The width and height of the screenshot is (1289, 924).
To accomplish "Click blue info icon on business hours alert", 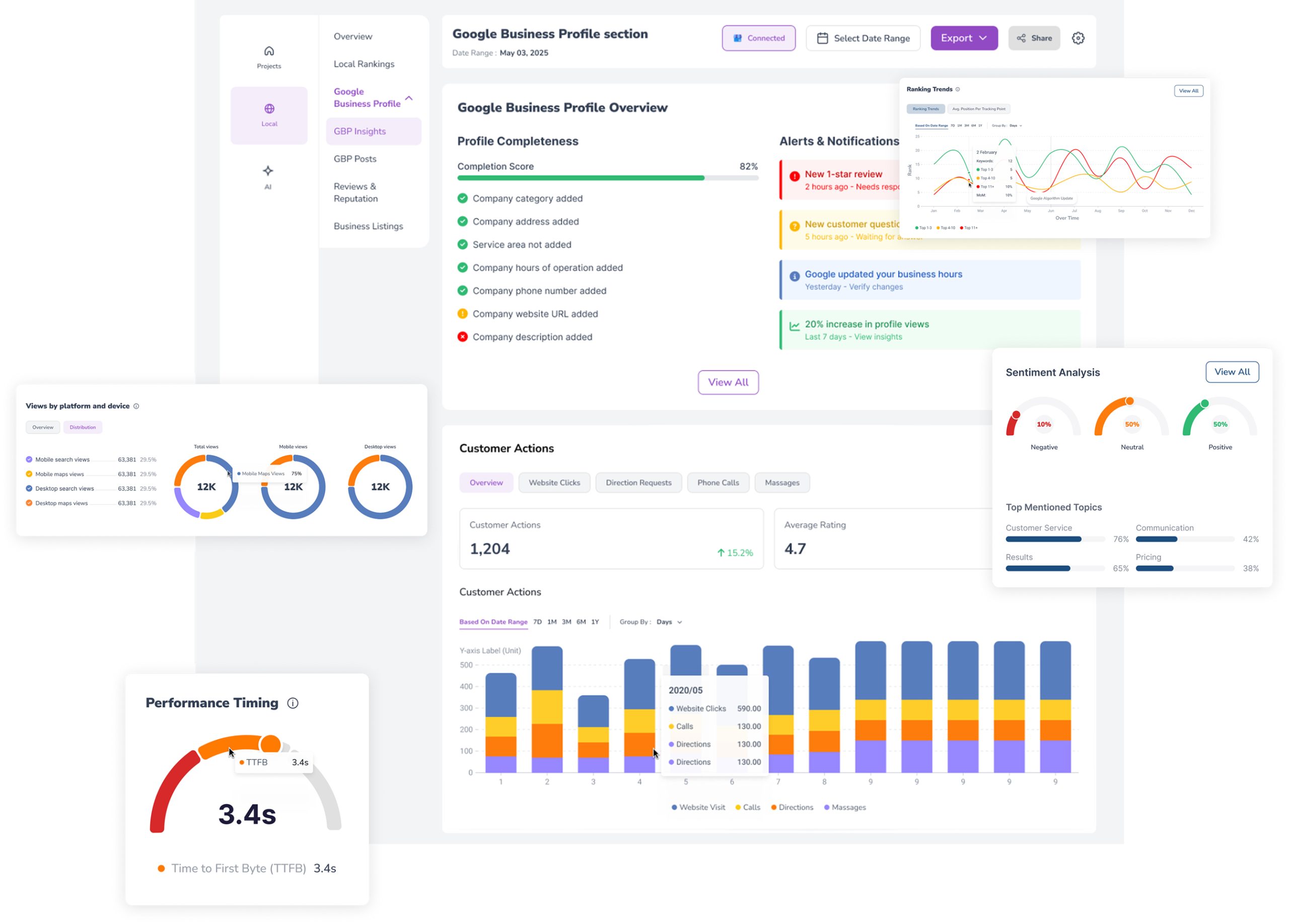I will point(795,276).
